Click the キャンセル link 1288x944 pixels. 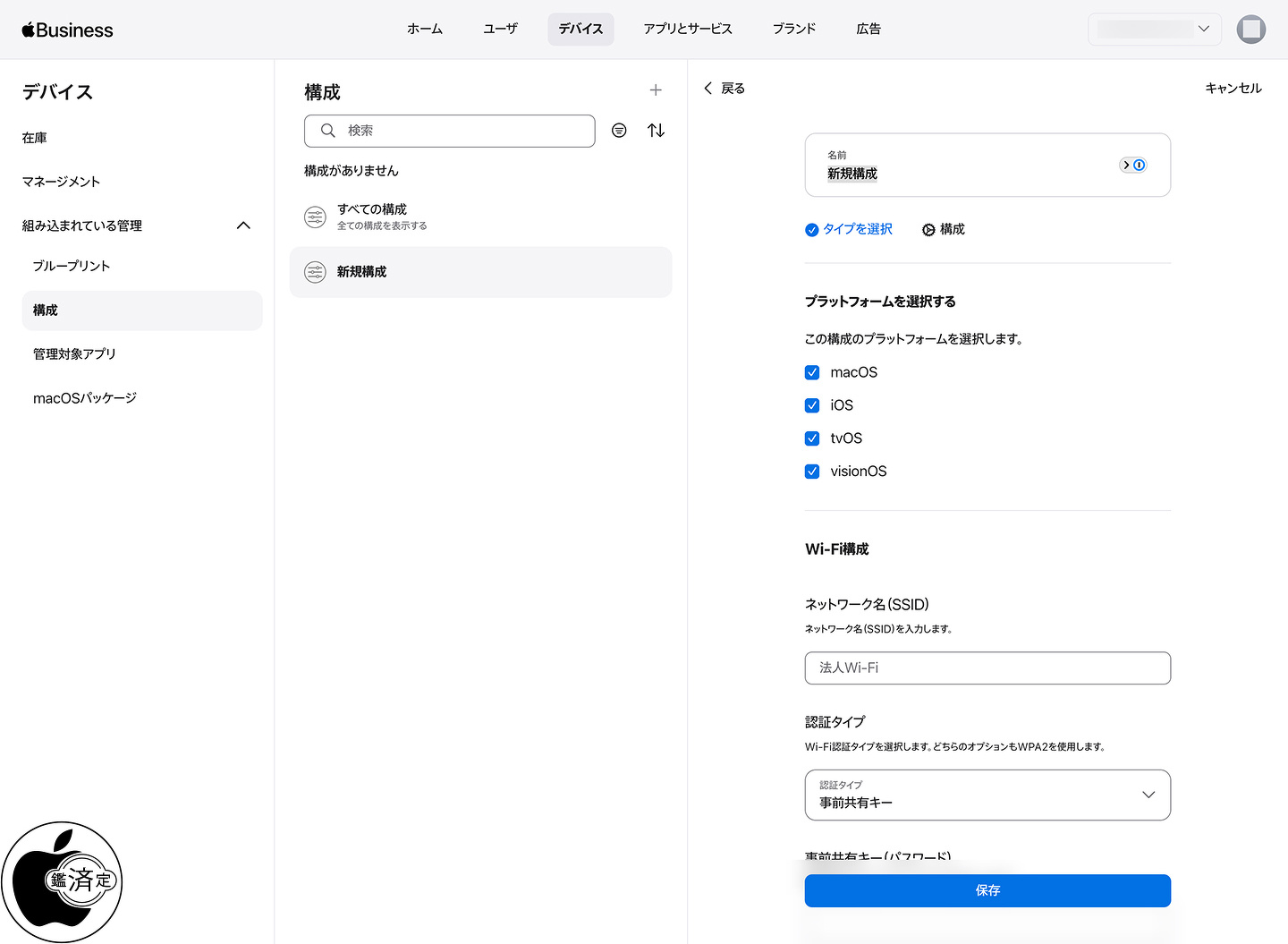[1233, 88]
